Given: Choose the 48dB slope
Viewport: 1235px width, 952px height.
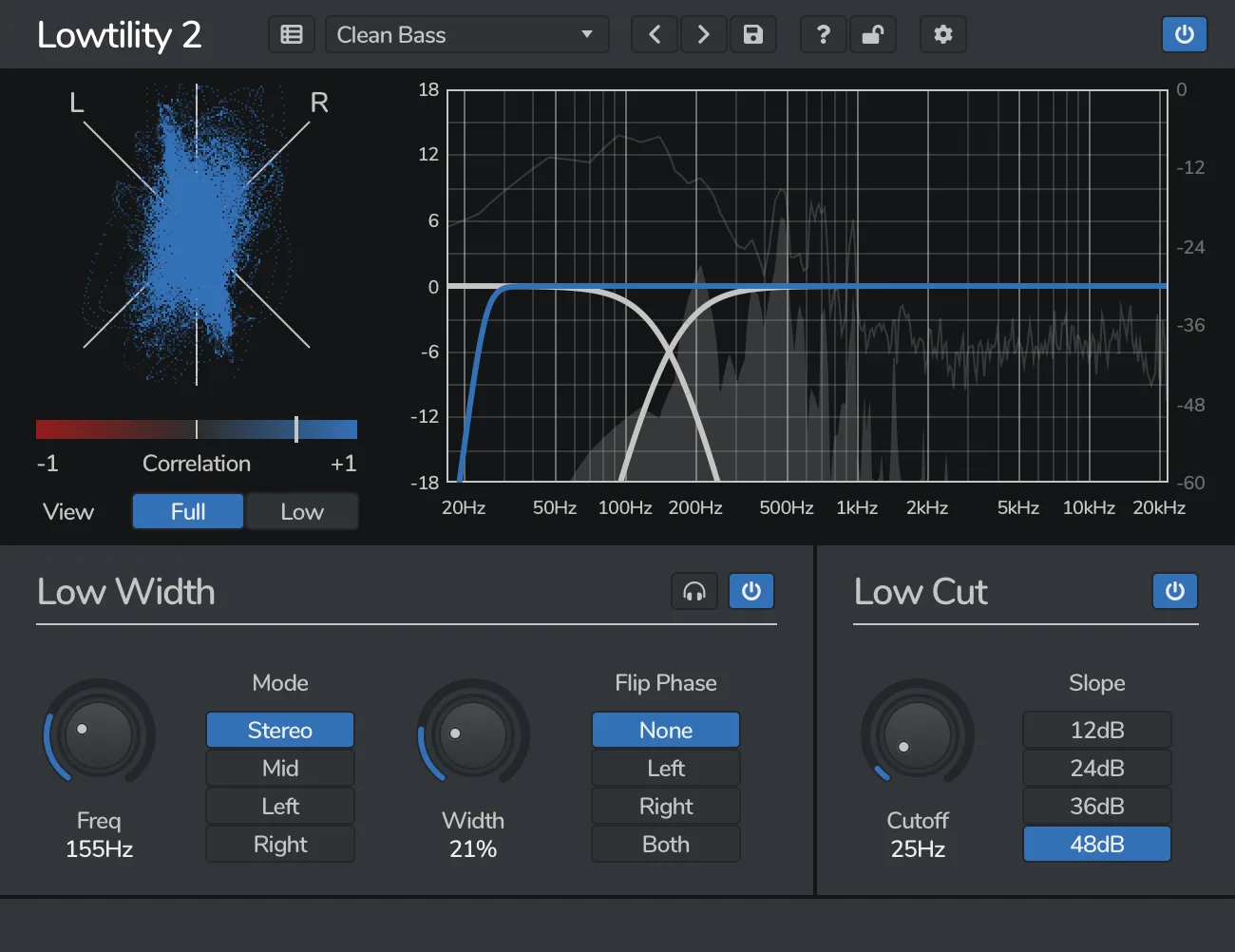Looking at the screenshot, I should click(1097, 844).
